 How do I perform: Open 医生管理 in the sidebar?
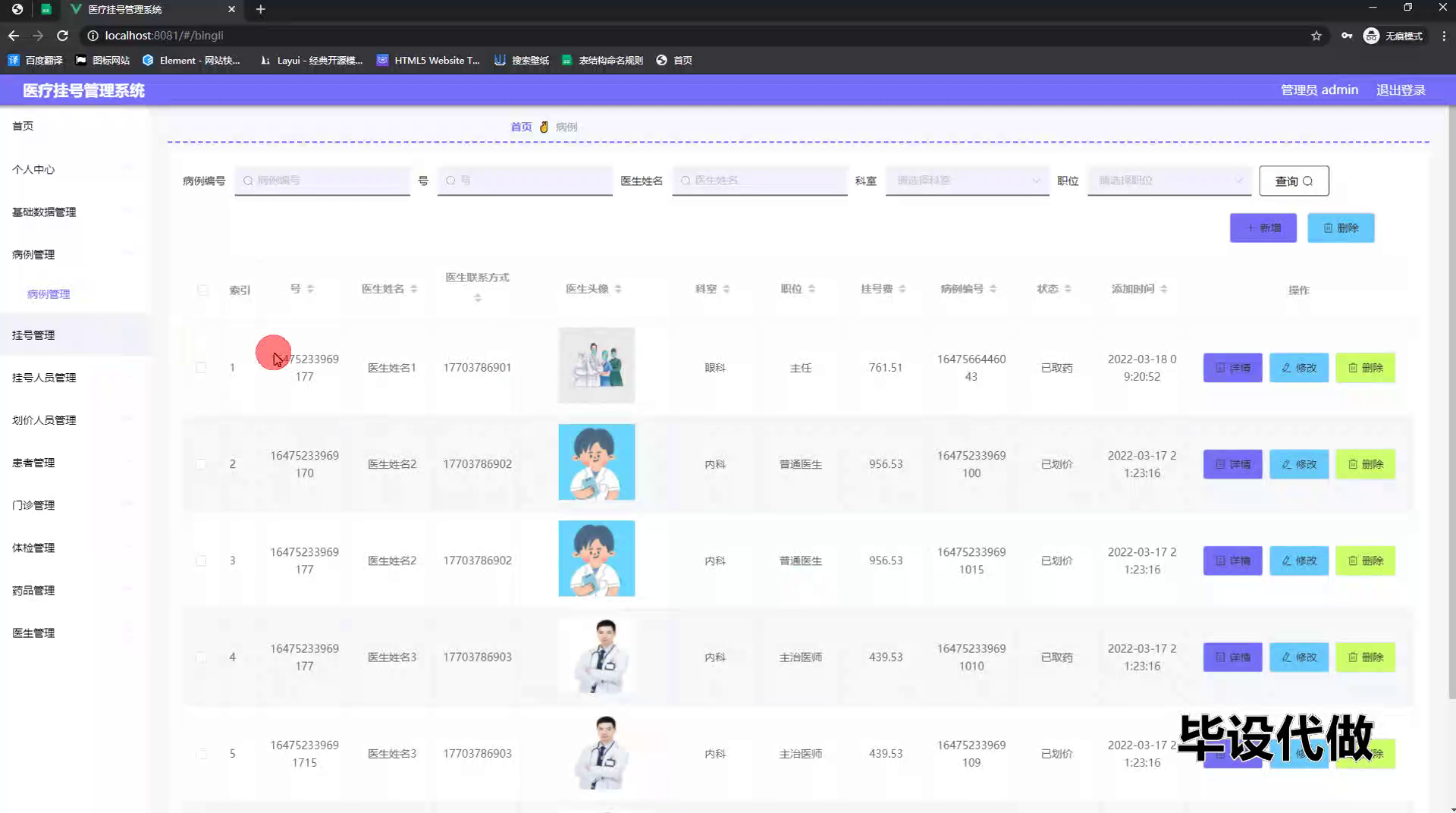[74, 633]
